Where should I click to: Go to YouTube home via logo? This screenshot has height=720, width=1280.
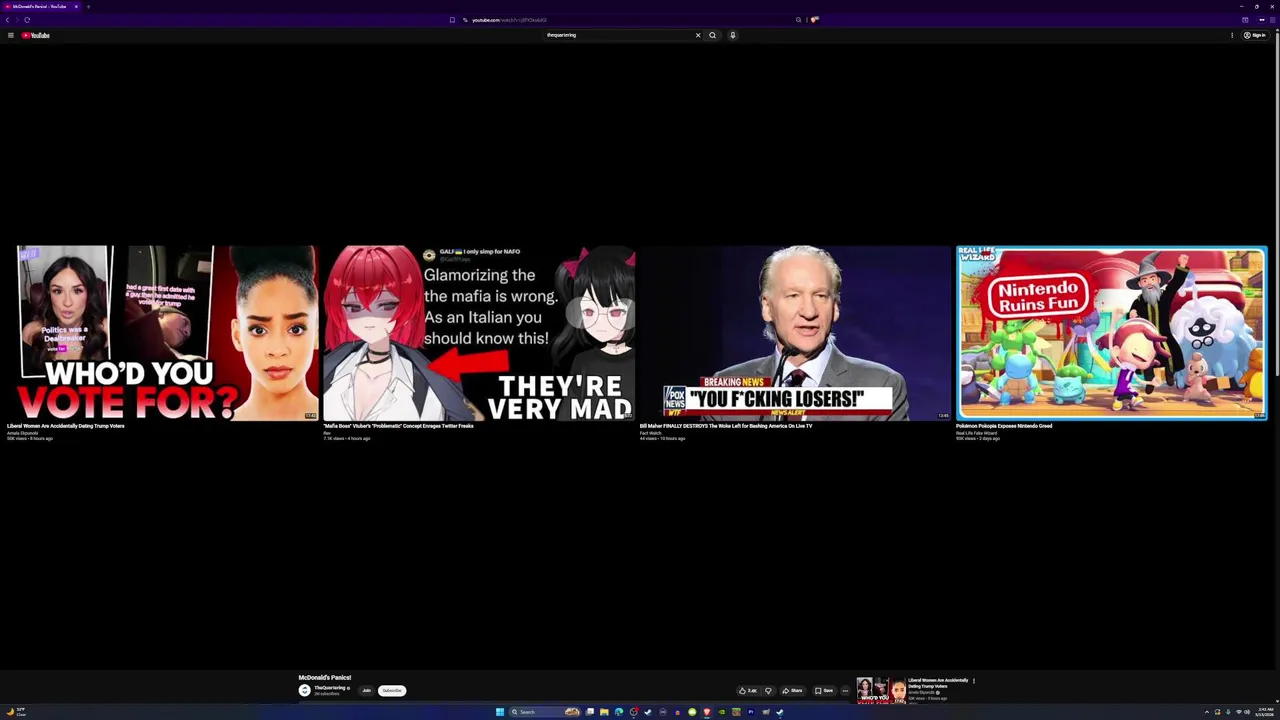click(x=36, y=35)
